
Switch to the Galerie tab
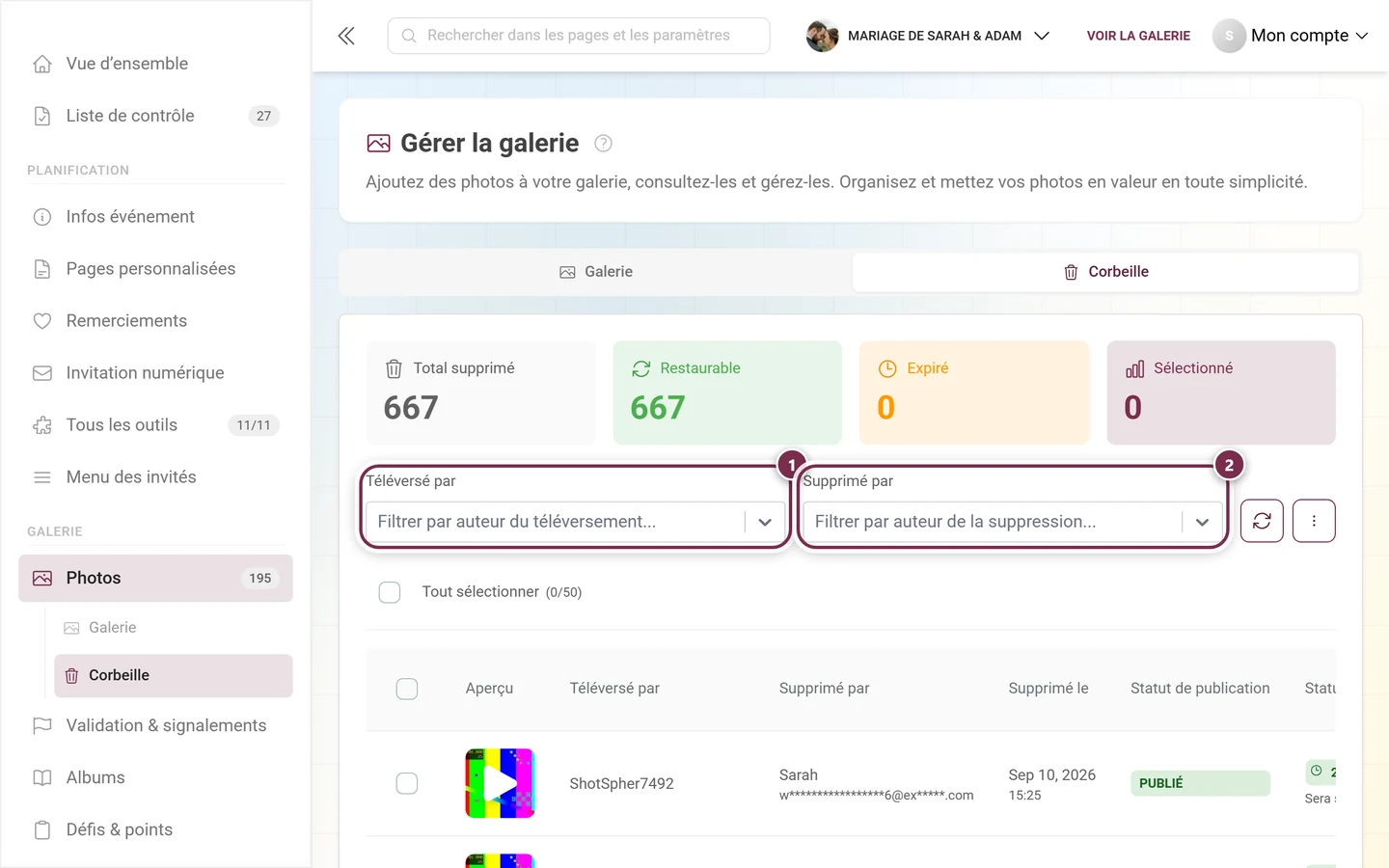(596, 272)
